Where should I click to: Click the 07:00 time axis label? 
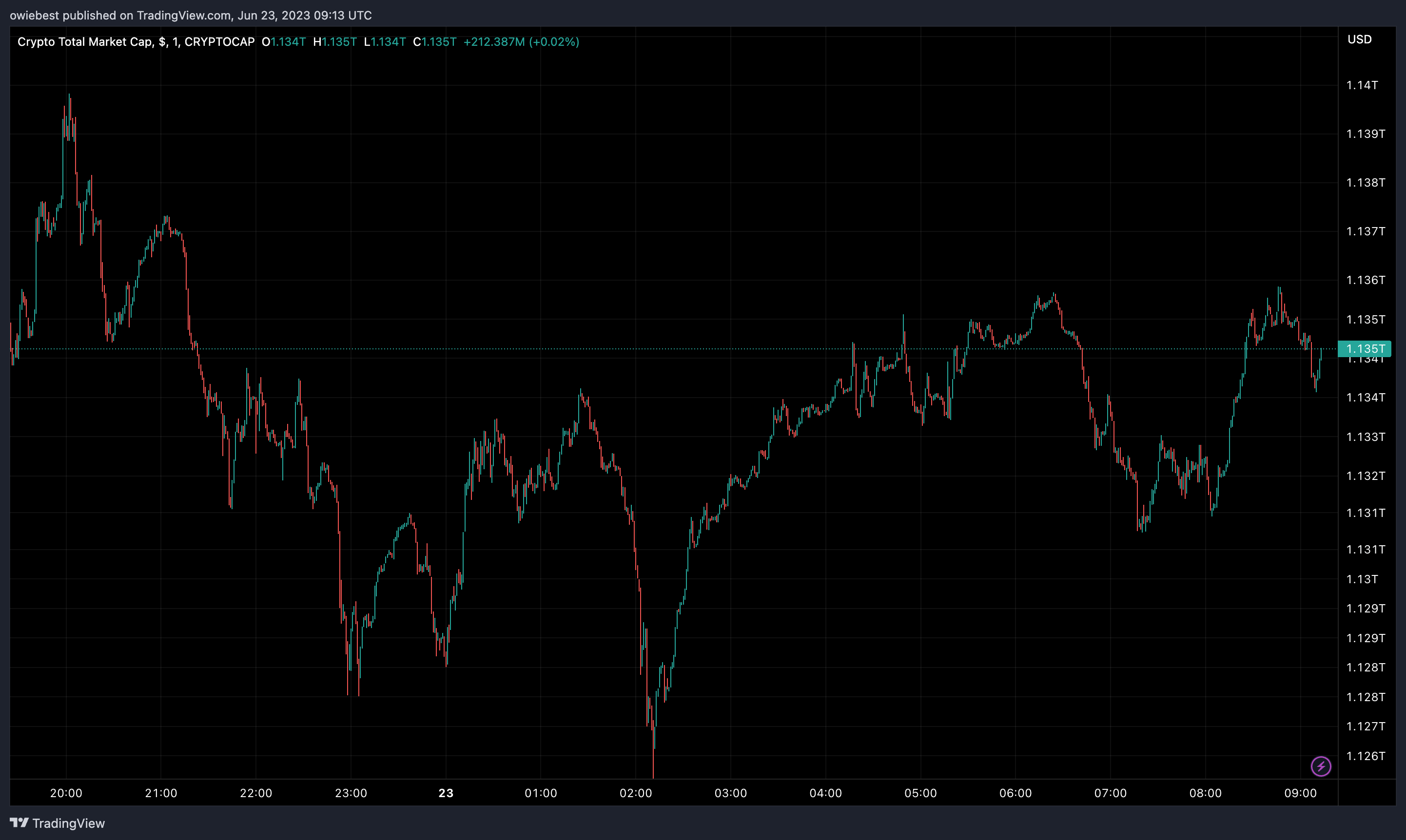point(1111,793)
